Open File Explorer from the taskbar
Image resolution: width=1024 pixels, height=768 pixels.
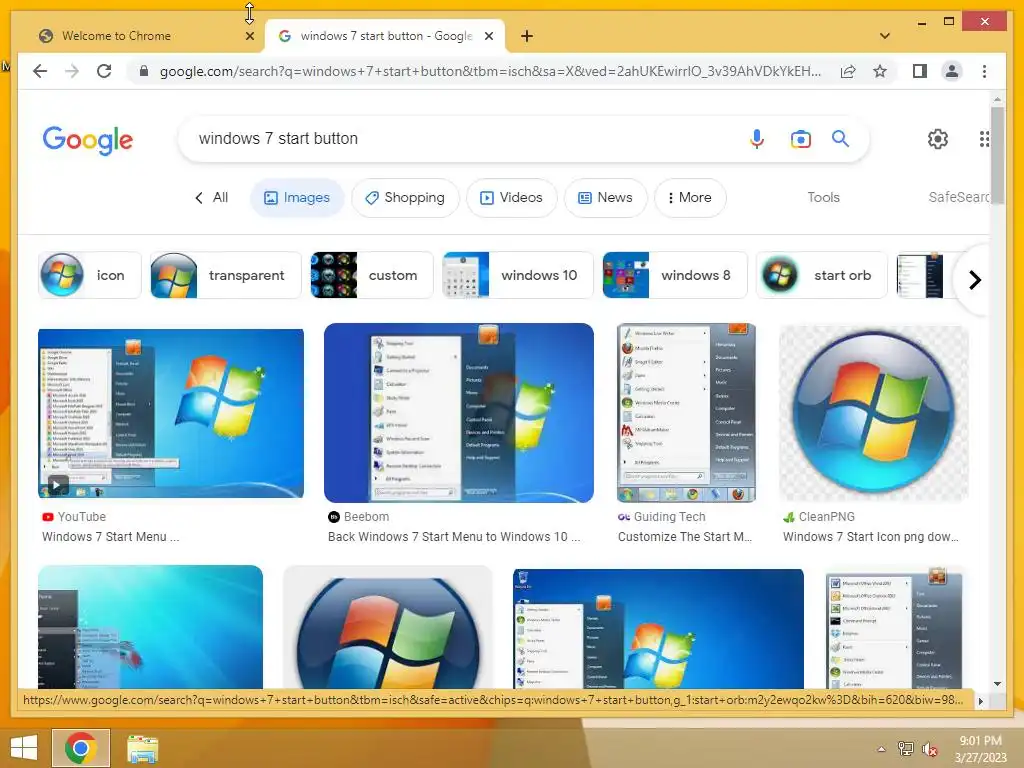(142, 748)
